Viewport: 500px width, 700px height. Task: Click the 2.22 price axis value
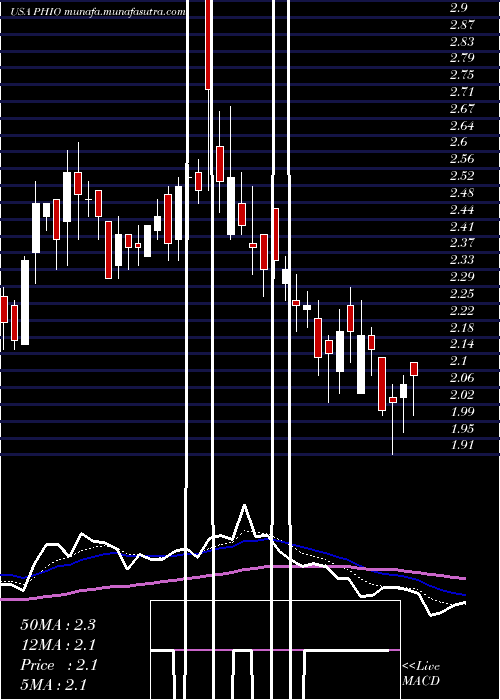[462, 311]
